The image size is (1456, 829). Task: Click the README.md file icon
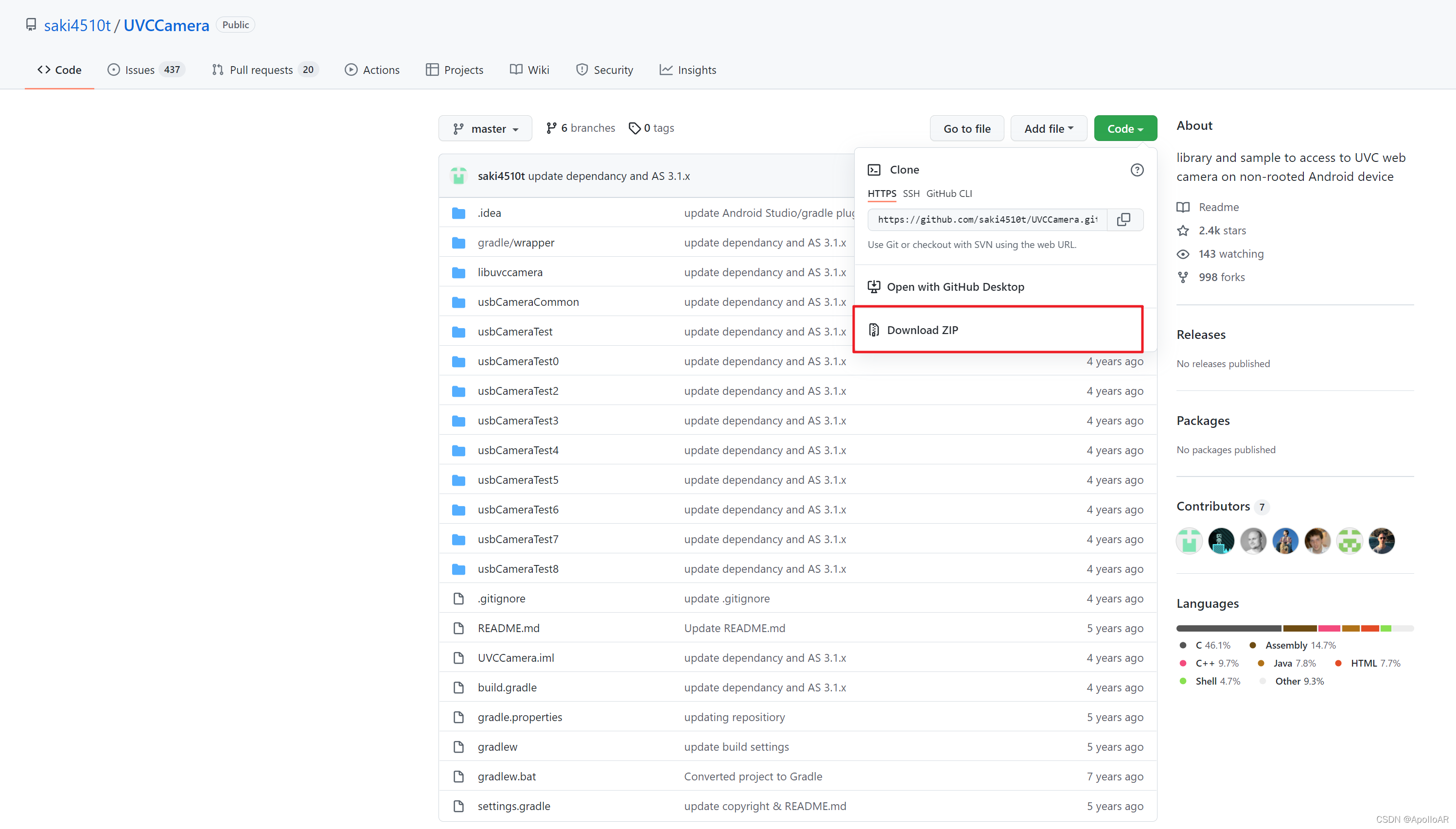click(x=458, y=628)
